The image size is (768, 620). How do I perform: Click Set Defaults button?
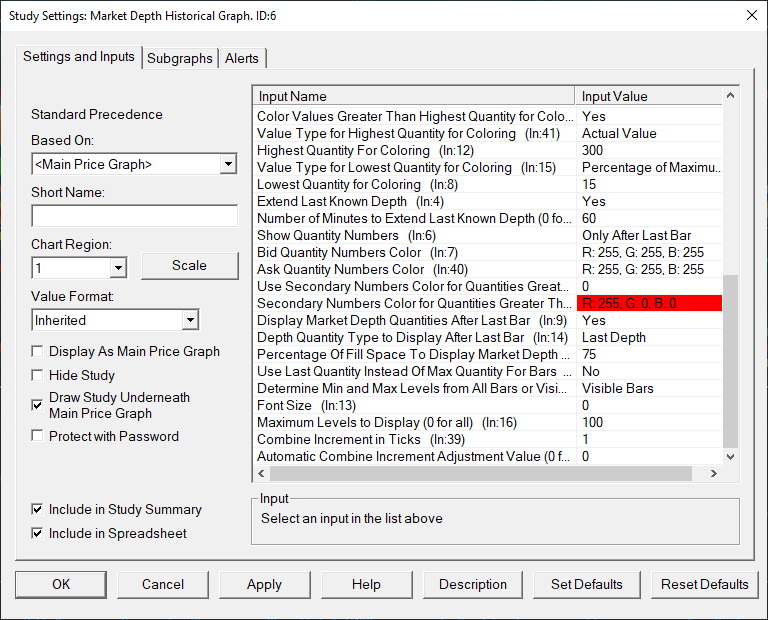point(586,584)
